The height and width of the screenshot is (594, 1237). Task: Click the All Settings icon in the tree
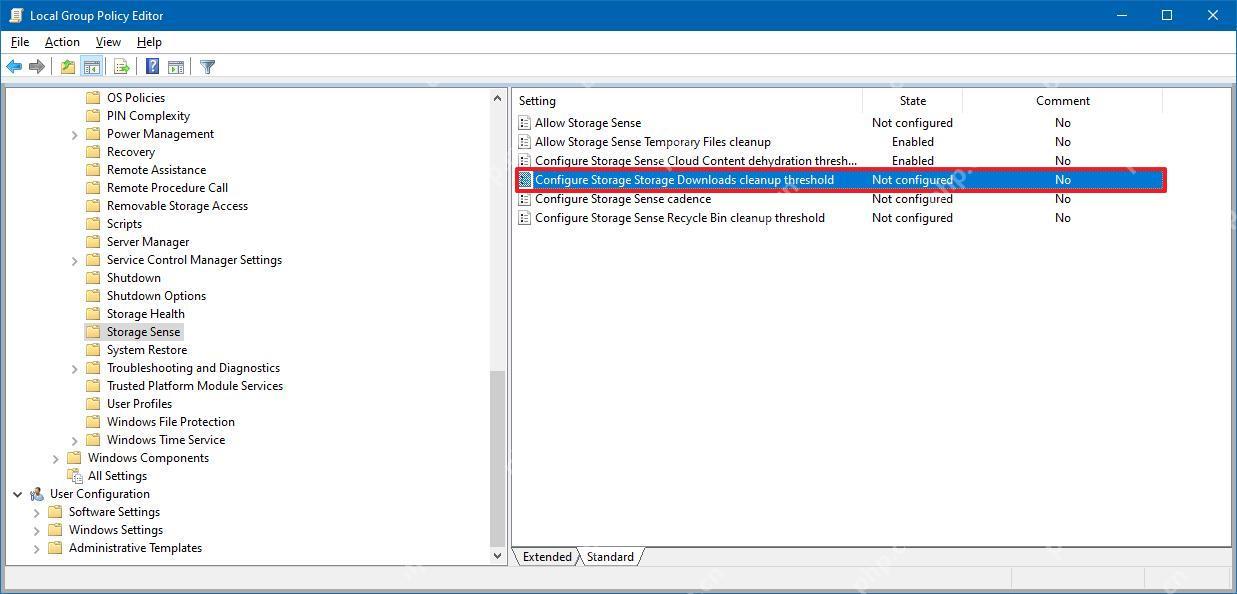[74, 476]
